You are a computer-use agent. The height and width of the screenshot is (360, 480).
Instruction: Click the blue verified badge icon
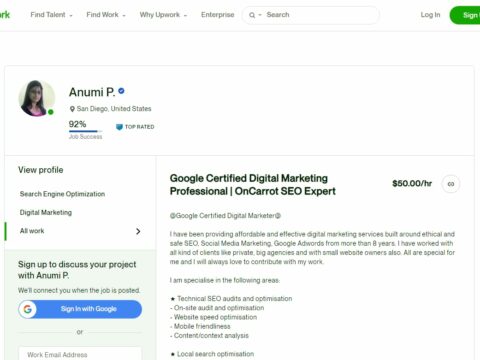pyautogui.click(x=121, y=91)
